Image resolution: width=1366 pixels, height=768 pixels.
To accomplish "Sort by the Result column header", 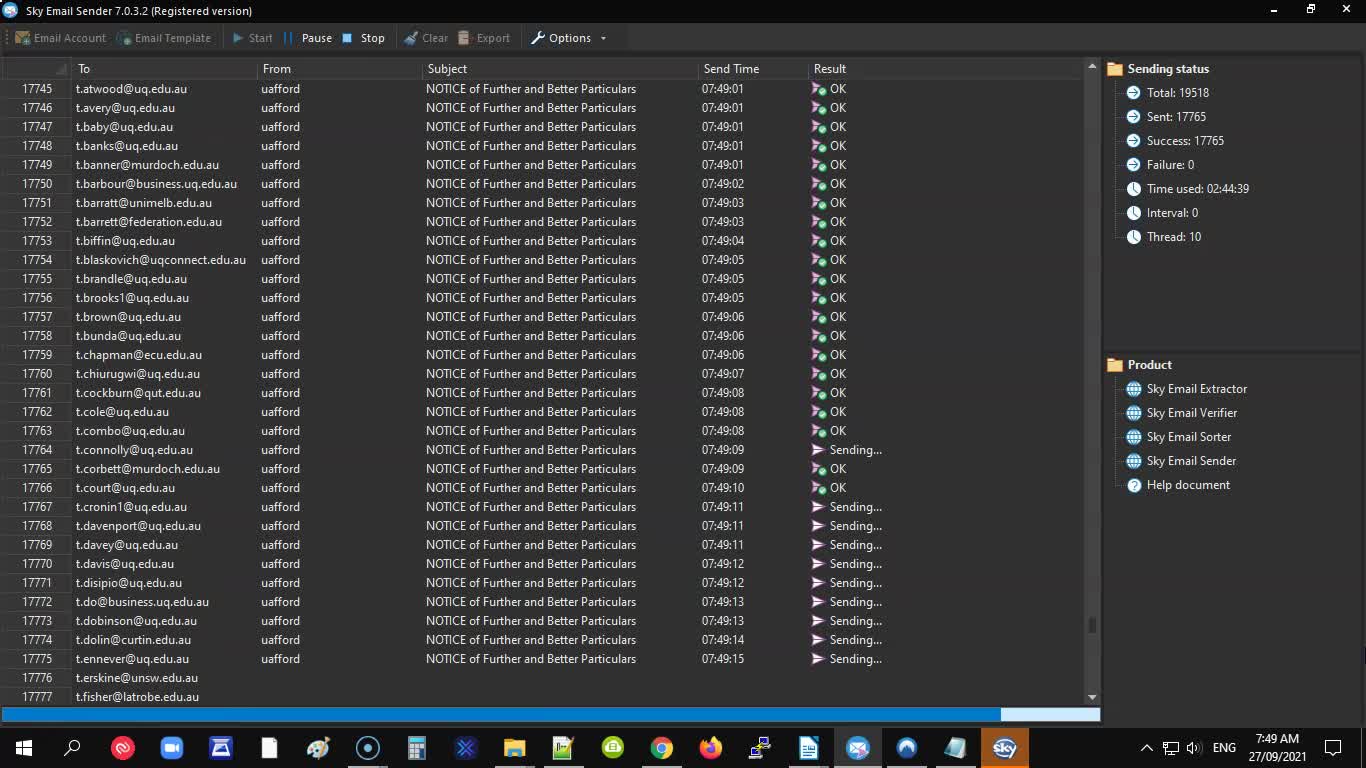I will click(x=945, y=69).
